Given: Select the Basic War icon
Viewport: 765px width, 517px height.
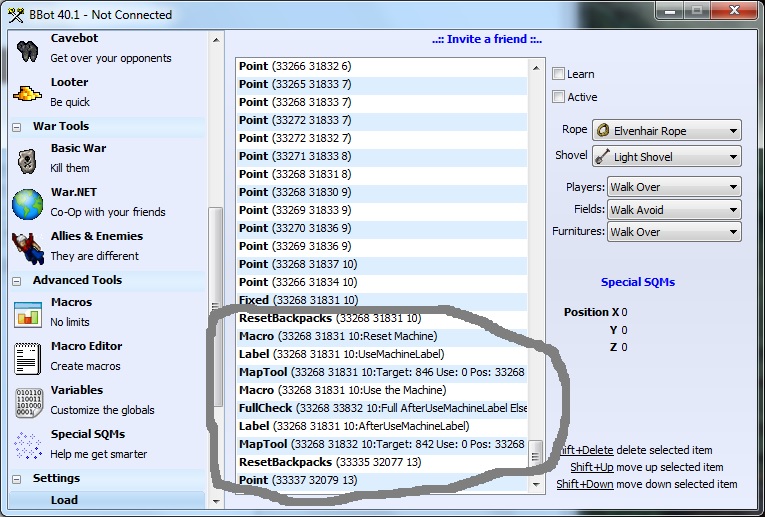Looking at the screenshot, I should pyautogui.click(x=27, y=159).
